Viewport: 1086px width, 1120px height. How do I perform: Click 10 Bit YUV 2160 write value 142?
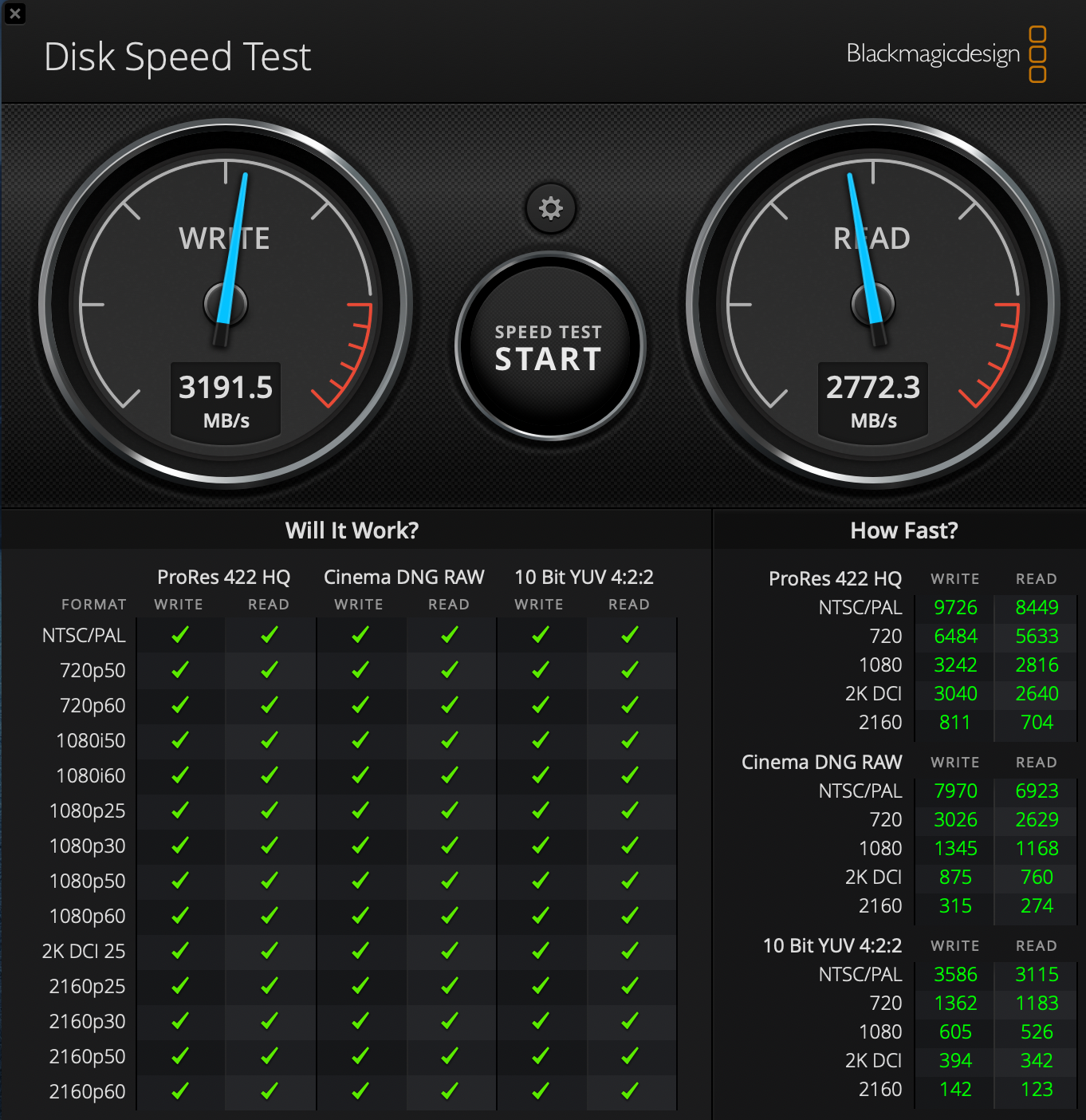(955, 1090)
